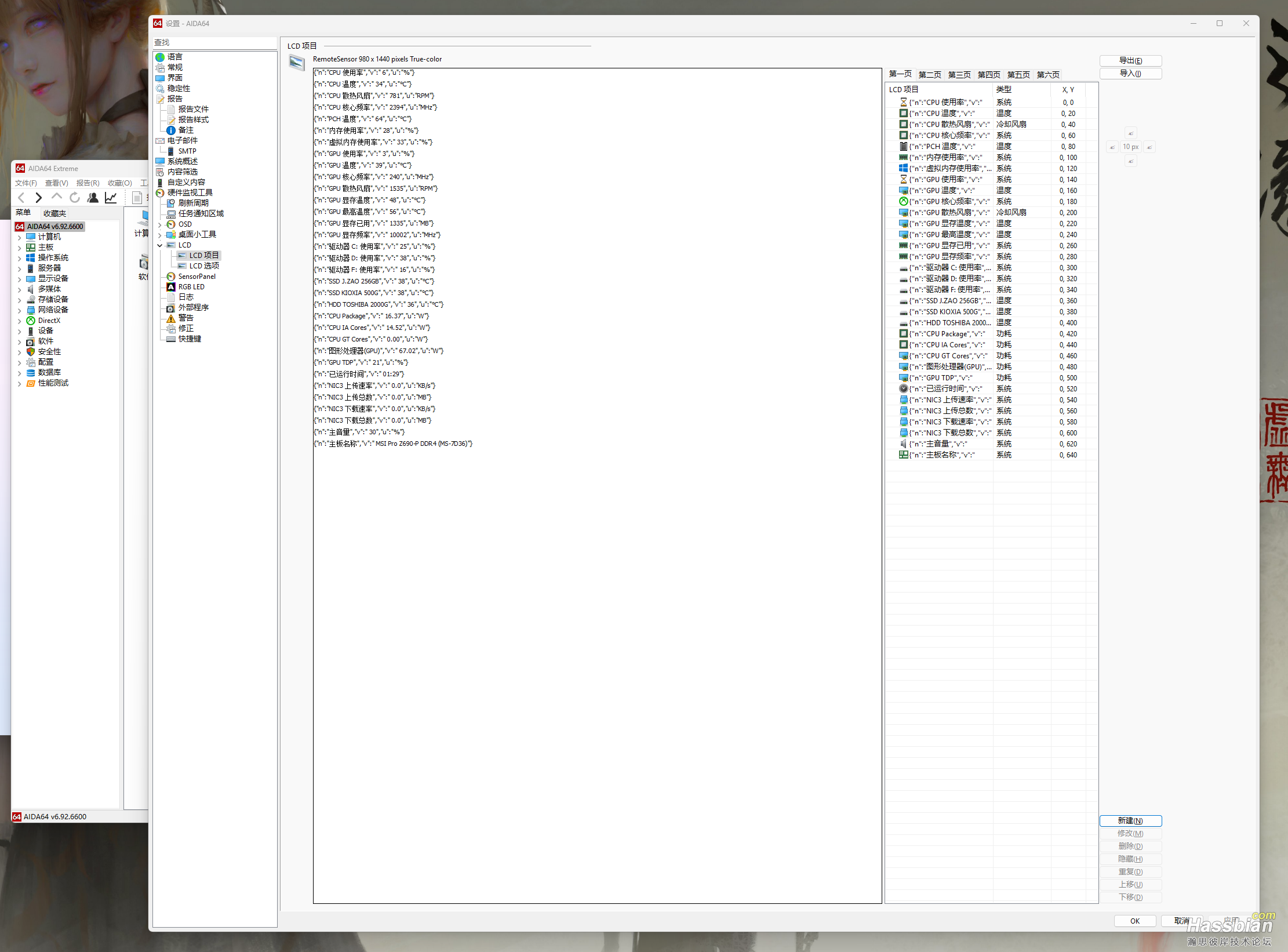The height and width of the screenshot is (952, 1288).
Task: Click the user icon in AIDA64 toolbar
Action: pyautogui.click(x=93, y=198)
